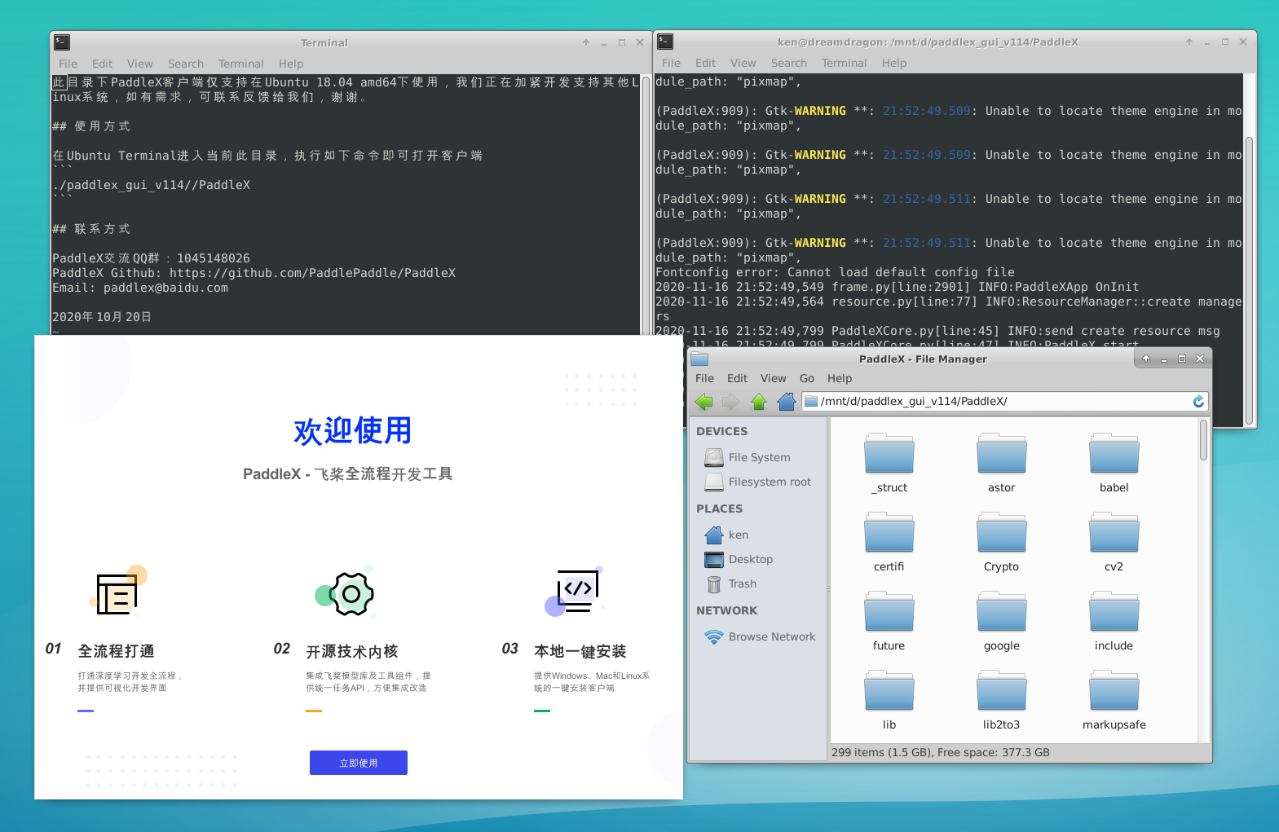Open Edit menu in left Terminal window
The height and width of the screenshot is (832, 1279).
coord(103,64)
